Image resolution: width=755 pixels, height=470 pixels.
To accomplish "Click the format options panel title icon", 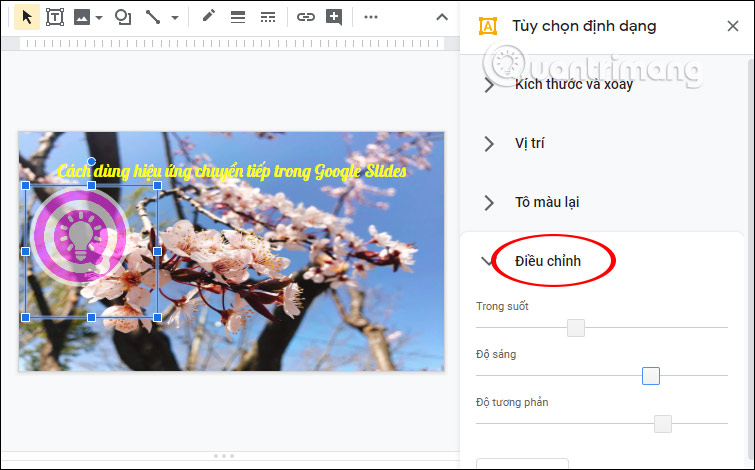I will pos(488,26).
